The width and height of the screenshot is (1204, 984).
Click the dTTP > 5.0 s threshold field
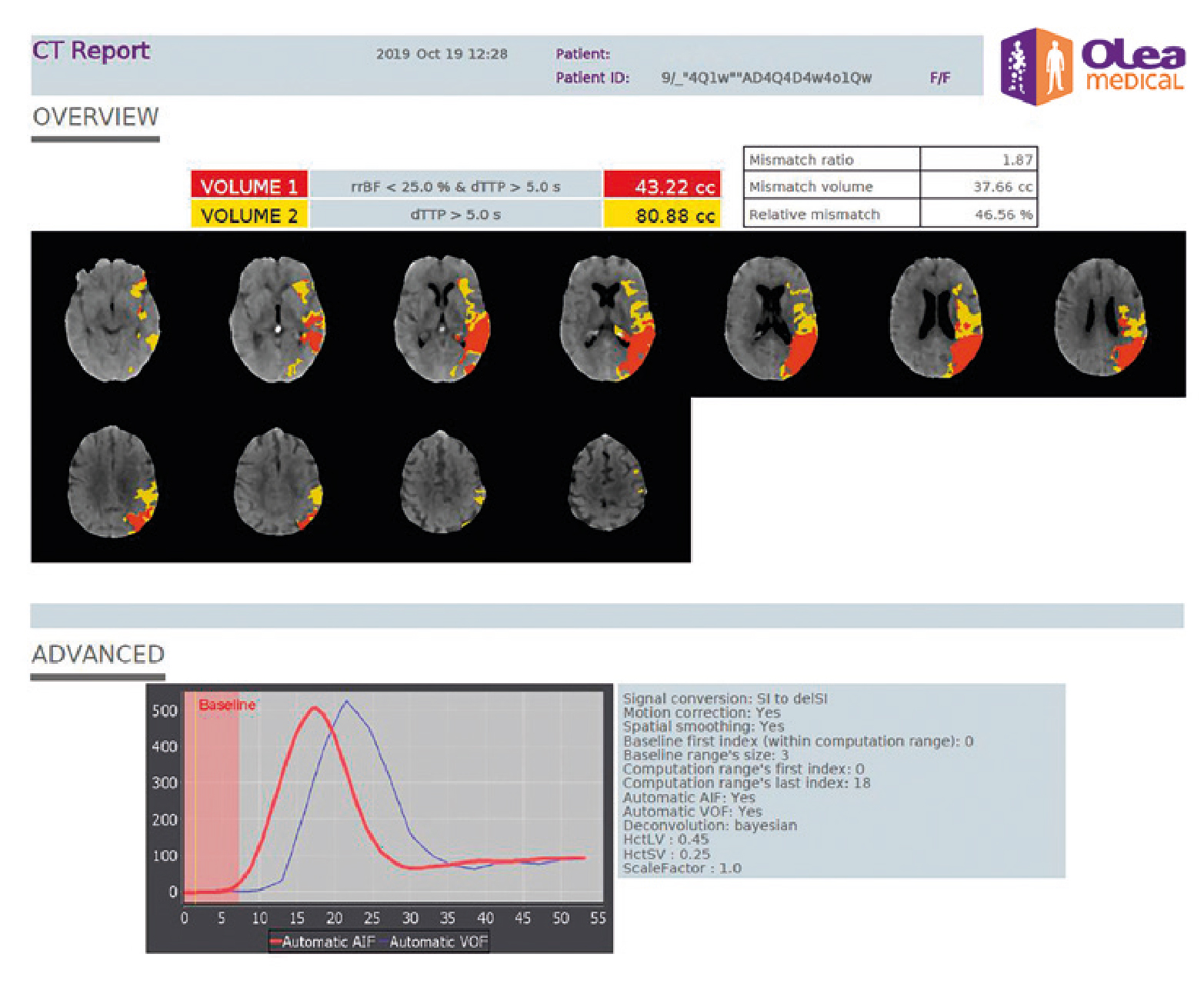tap(455, 215)
